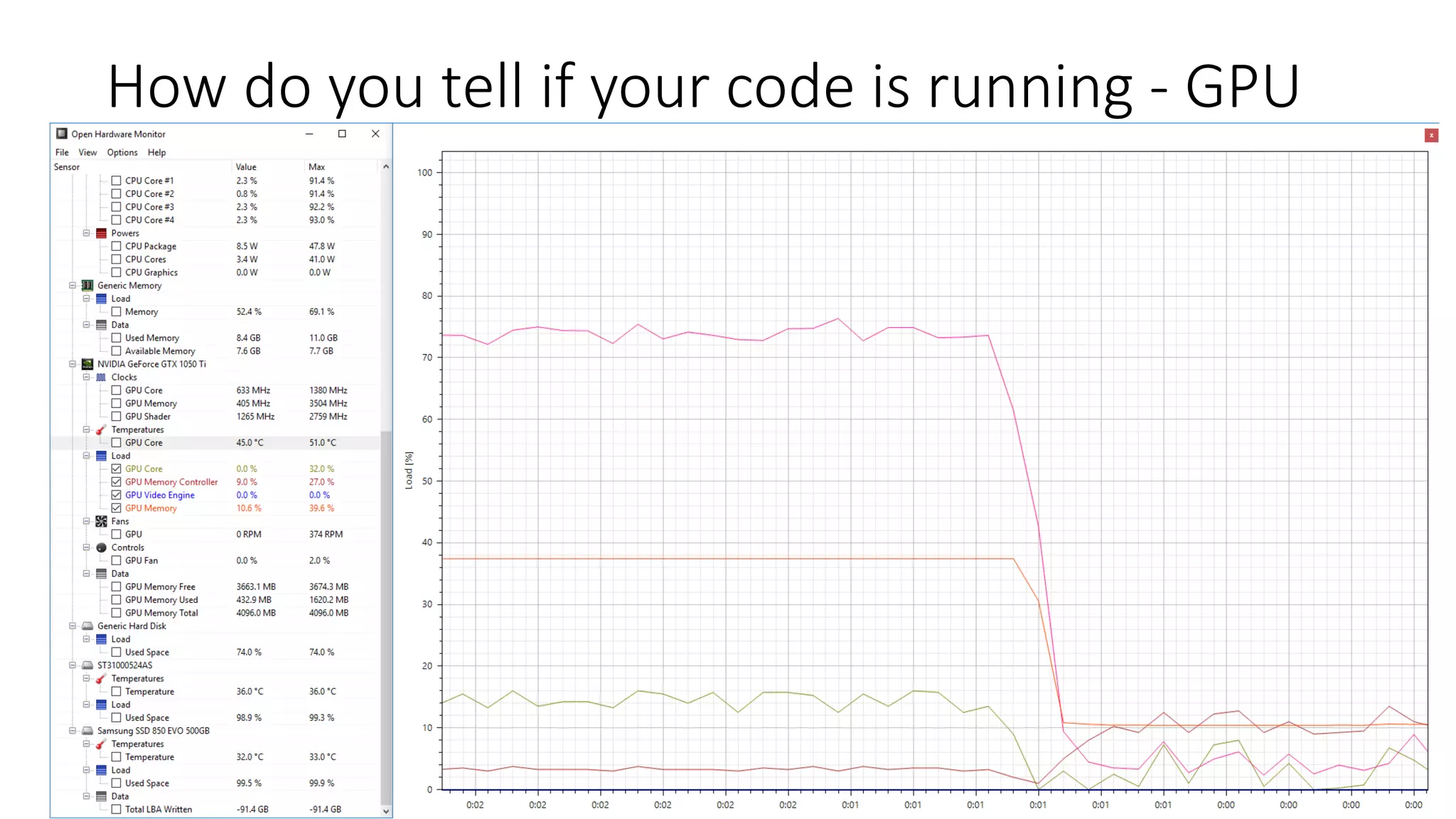
Task: Collapse the Generic Memory tree node
Action: [73, 286]
